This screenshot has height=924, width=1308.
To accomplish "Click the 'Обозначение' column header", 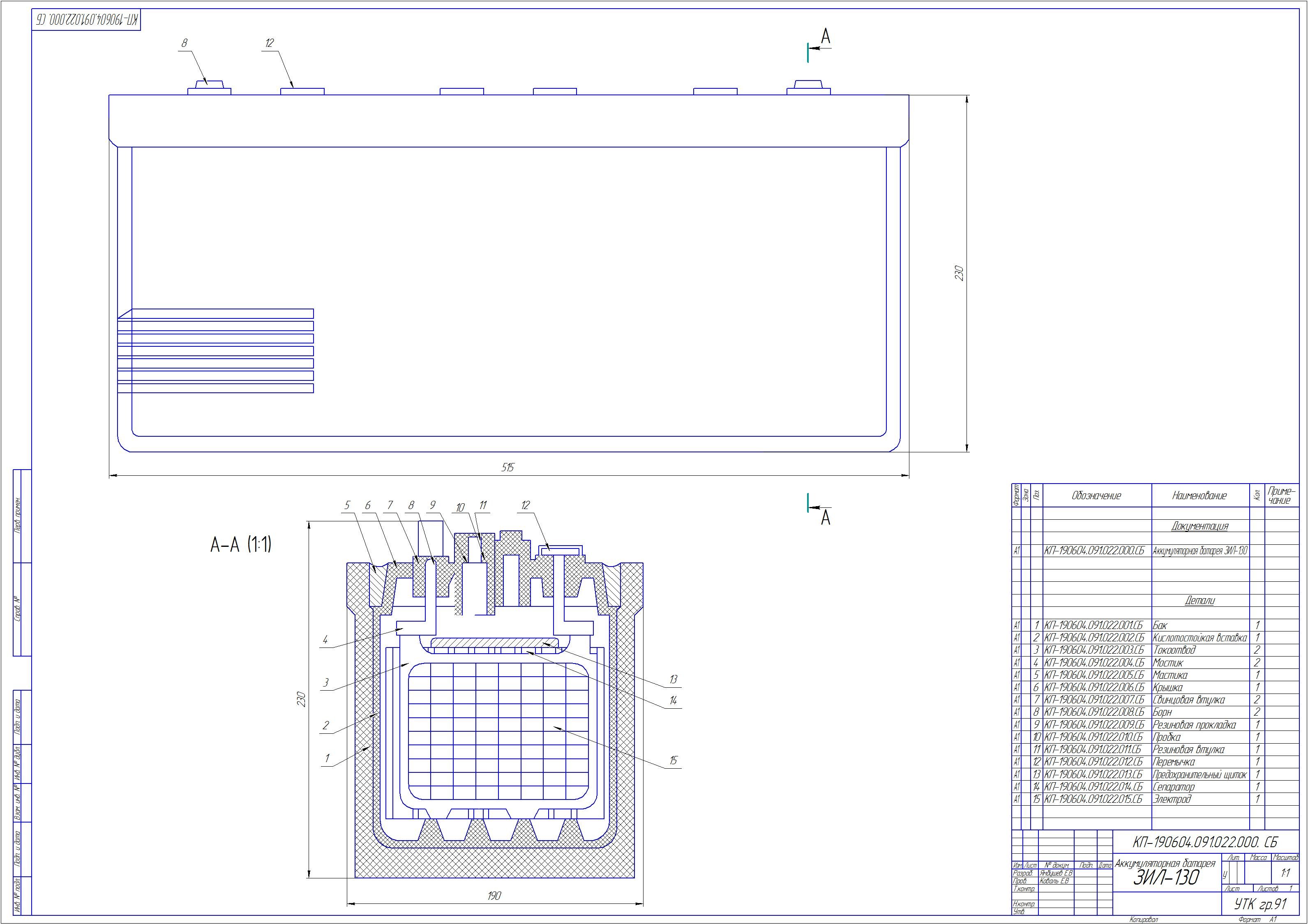I will coord(1096,495).
